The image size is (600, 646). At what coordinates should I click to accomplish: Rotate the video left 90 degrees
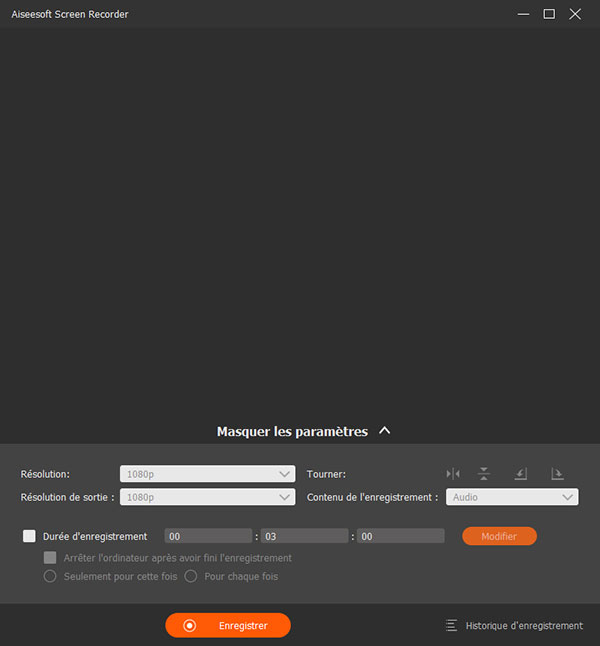click(521, 474)
